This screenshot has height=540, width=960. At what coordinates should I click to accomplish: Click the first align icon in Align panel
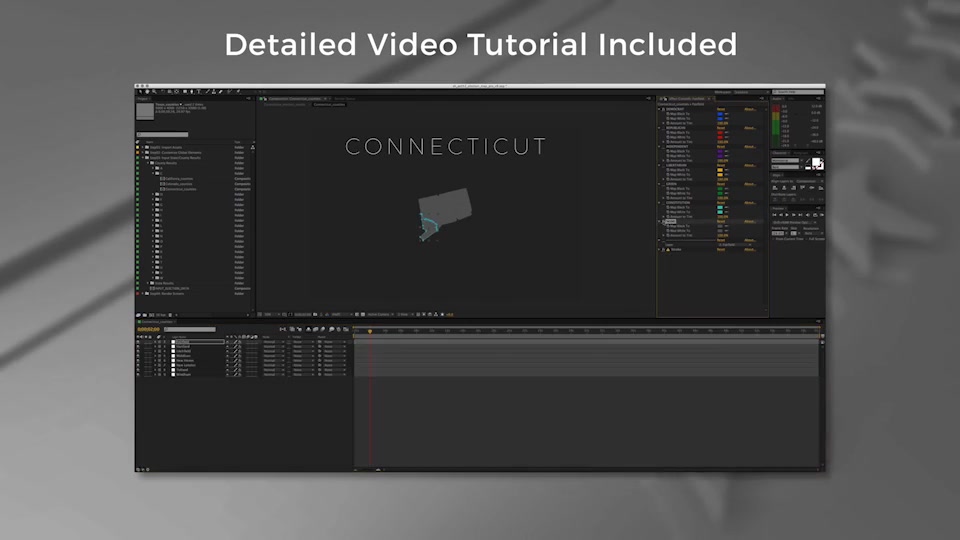tap(775, 187)
